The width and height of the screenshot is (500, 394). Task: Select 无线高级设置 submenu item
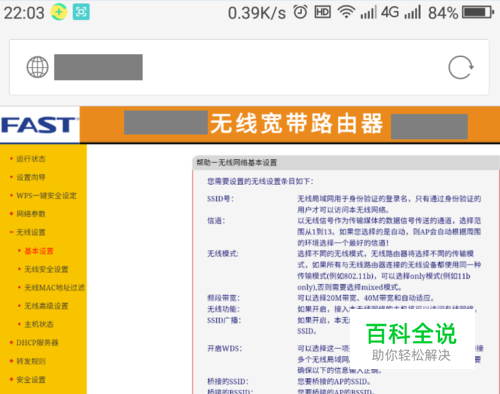tap(46, 306)
